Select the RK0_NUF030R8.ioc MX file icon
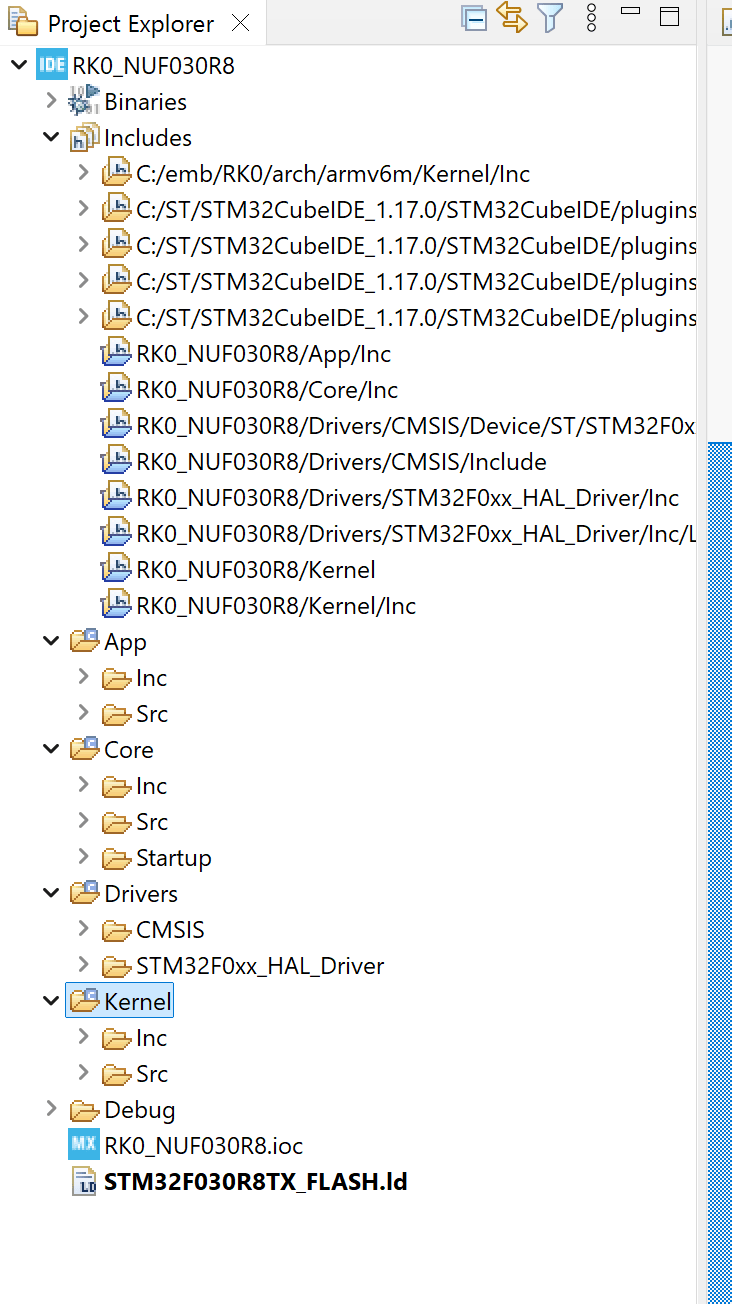 coord(84,1145)
